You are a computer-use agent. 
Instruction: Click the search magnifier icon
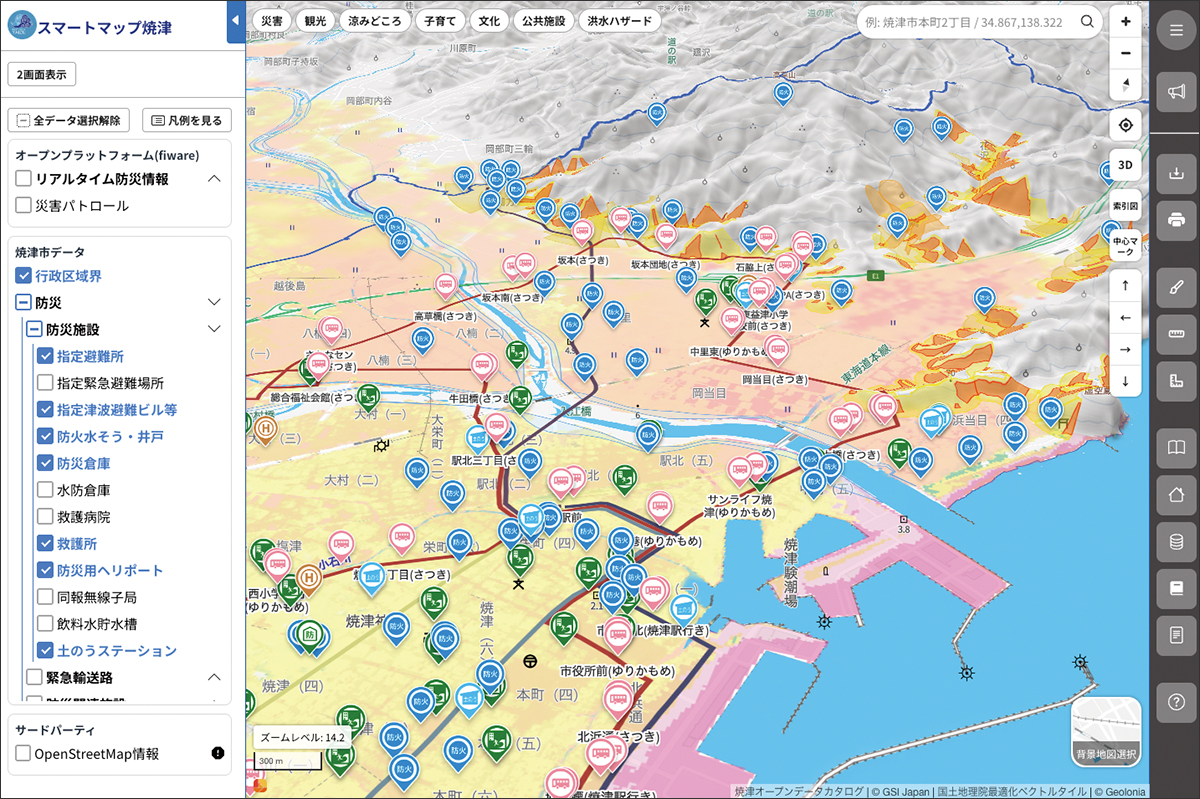(x=1087, y=22)
